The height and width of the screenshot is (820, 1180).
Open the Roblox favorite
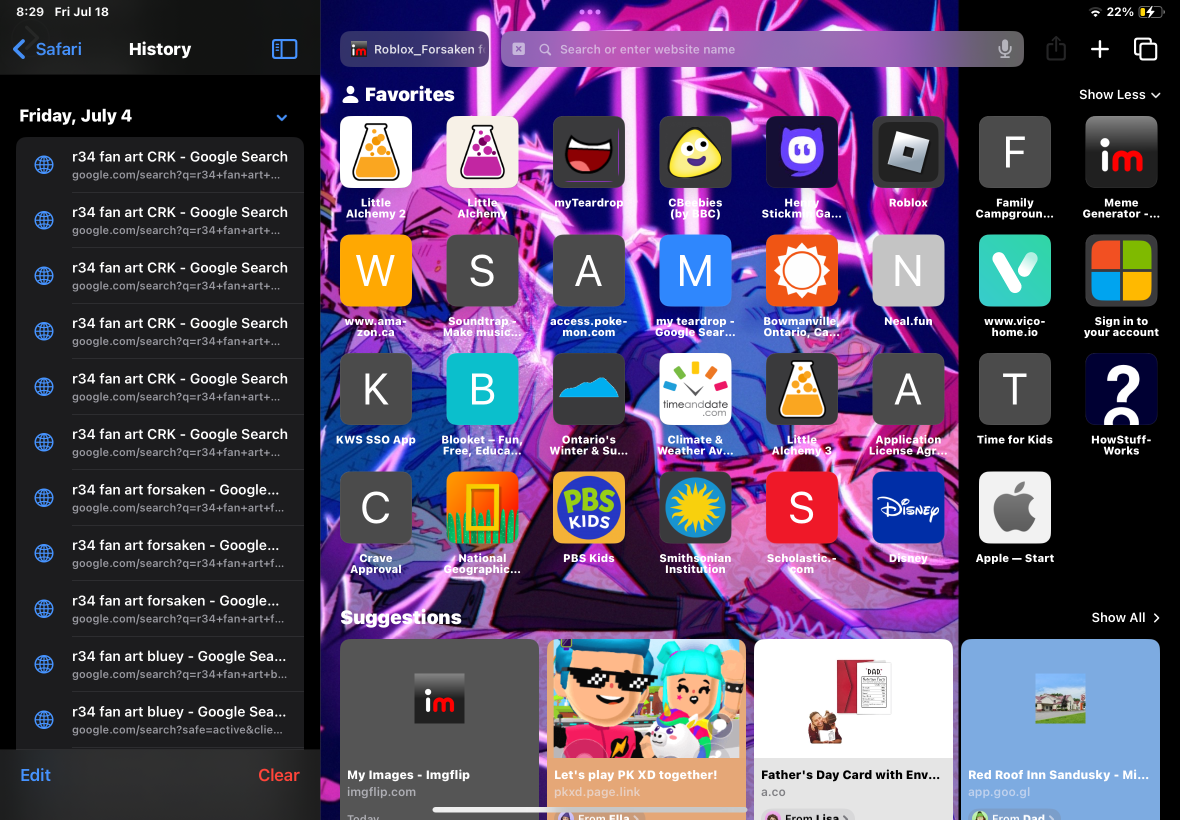(908, 152)
